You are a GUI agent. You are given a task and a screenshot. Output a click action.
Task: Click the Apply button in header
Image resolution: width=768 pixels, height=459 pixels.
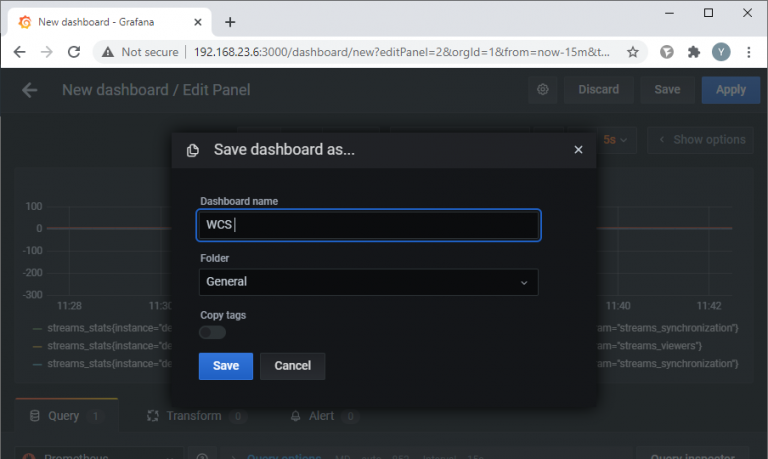730,90
